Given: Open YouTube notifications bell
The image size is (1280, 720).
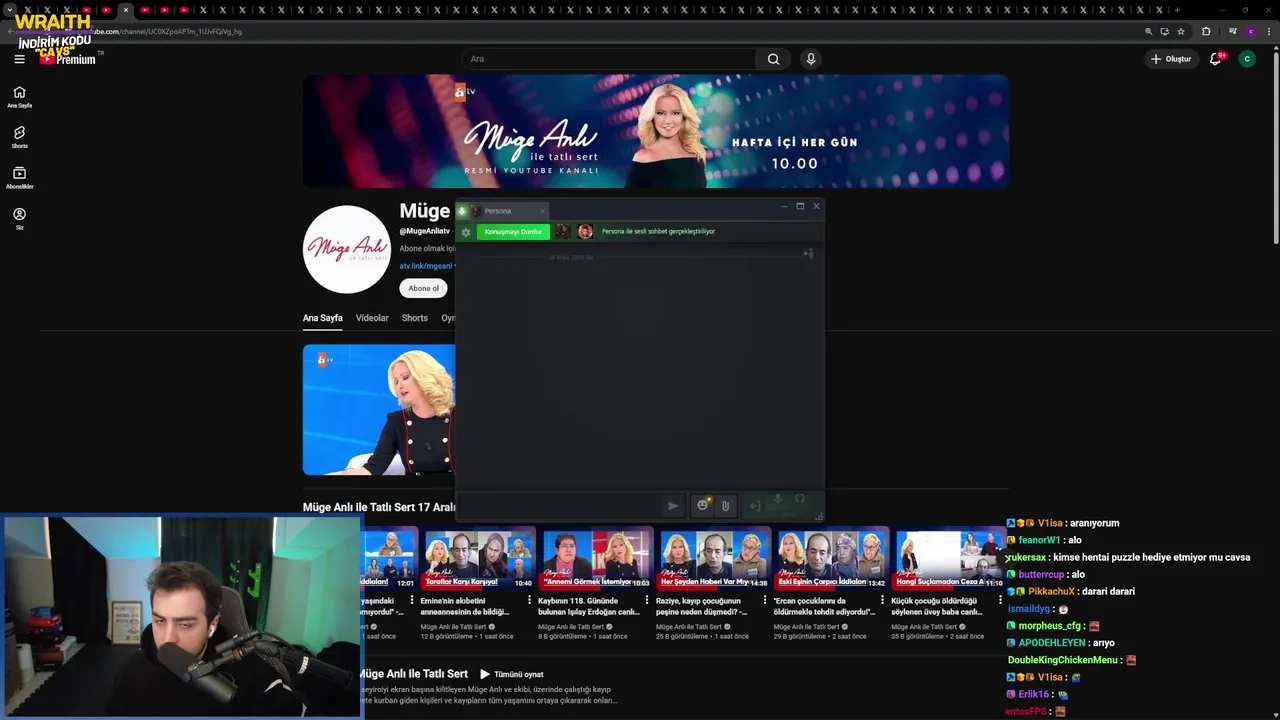Looking at the screenshot, I should pyautogui.click(x=1215, y=59).
